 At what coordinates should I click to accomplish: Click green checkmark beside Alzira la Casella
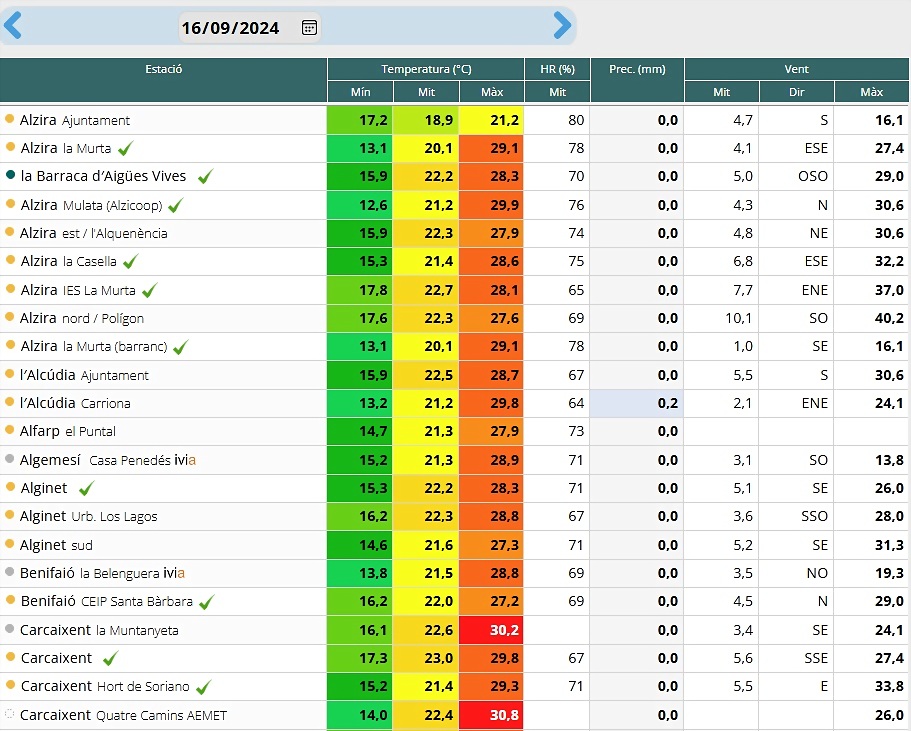click(x=131, y=261)
